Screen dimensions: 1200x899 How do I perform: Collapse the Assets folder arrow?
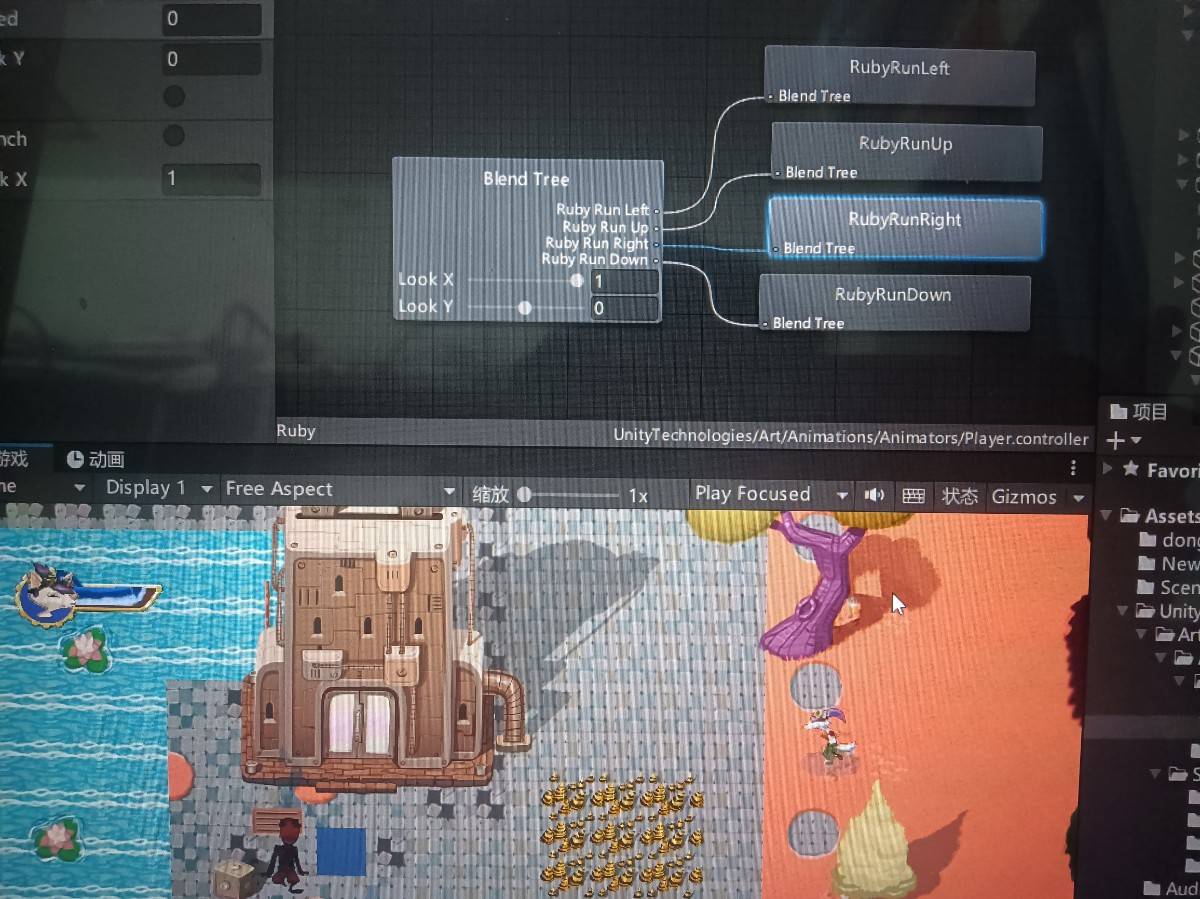tap(1107, 516)
